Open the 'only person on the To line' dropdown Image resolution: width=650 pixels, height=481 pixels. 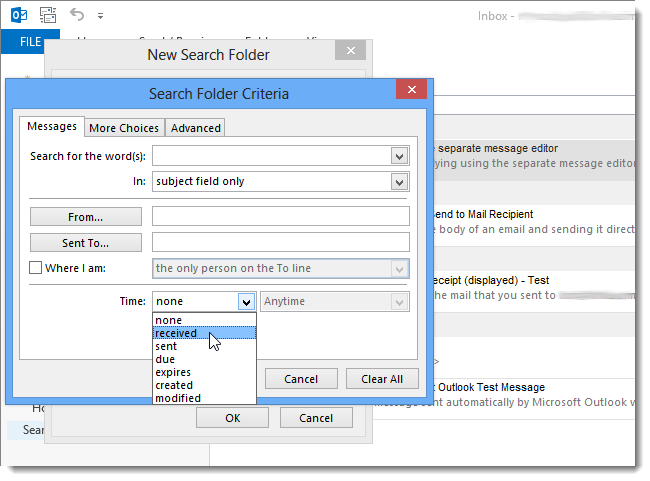point(281,269)
